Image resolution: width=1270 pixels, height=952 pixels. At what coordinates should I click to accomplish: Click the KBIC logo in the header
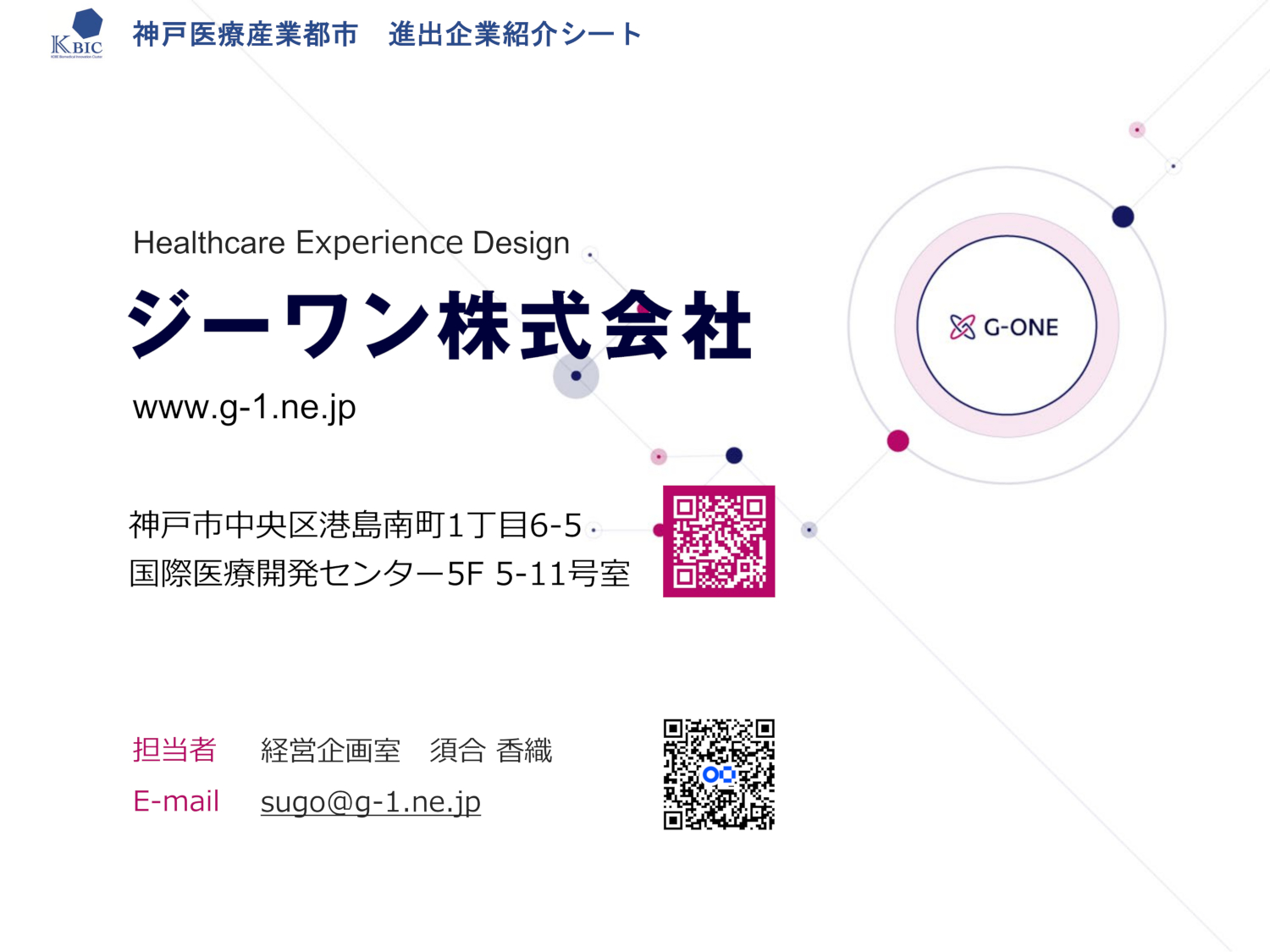pos(77,33)
